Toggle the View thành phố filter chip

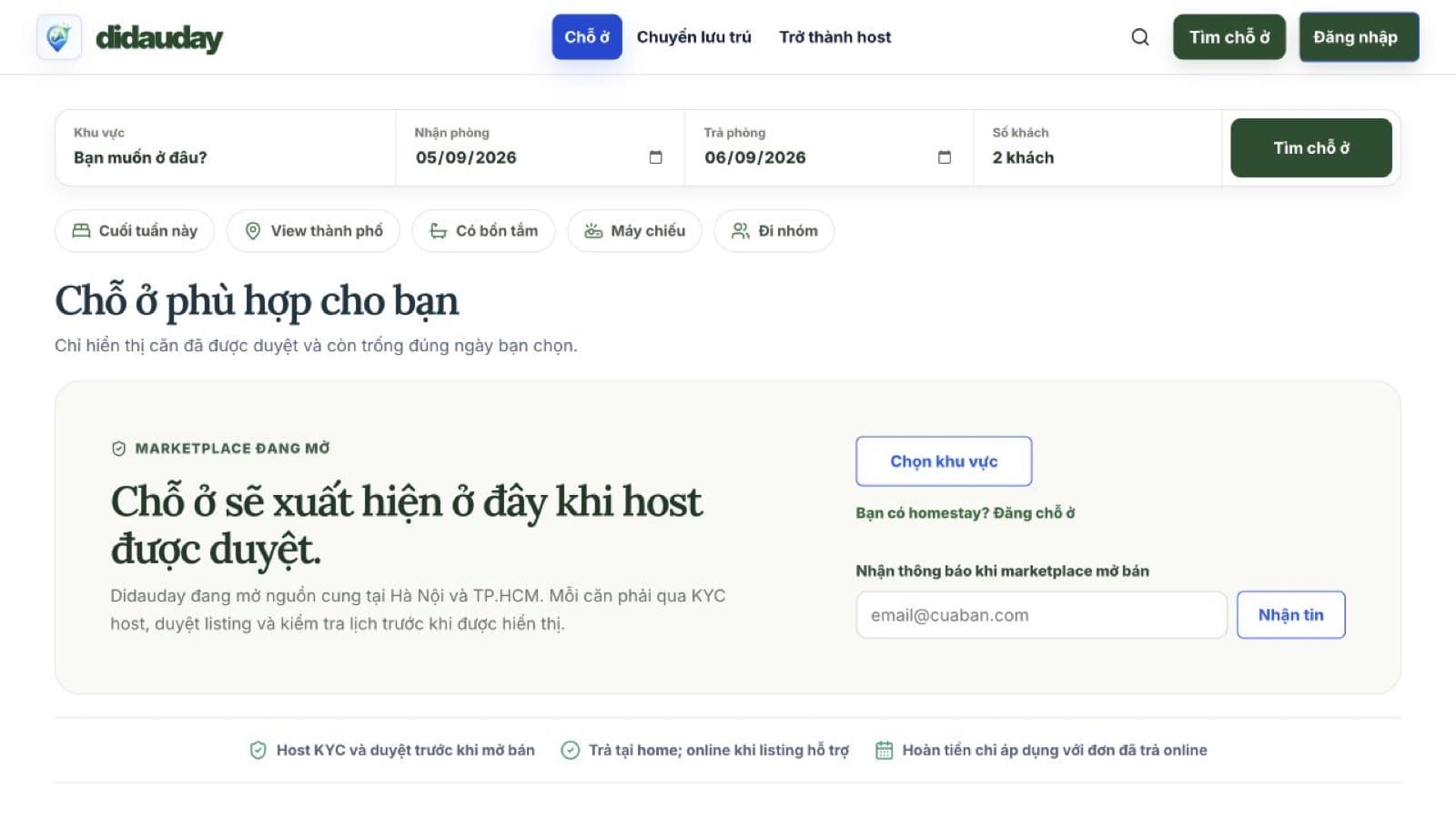[x=313, y=231]
